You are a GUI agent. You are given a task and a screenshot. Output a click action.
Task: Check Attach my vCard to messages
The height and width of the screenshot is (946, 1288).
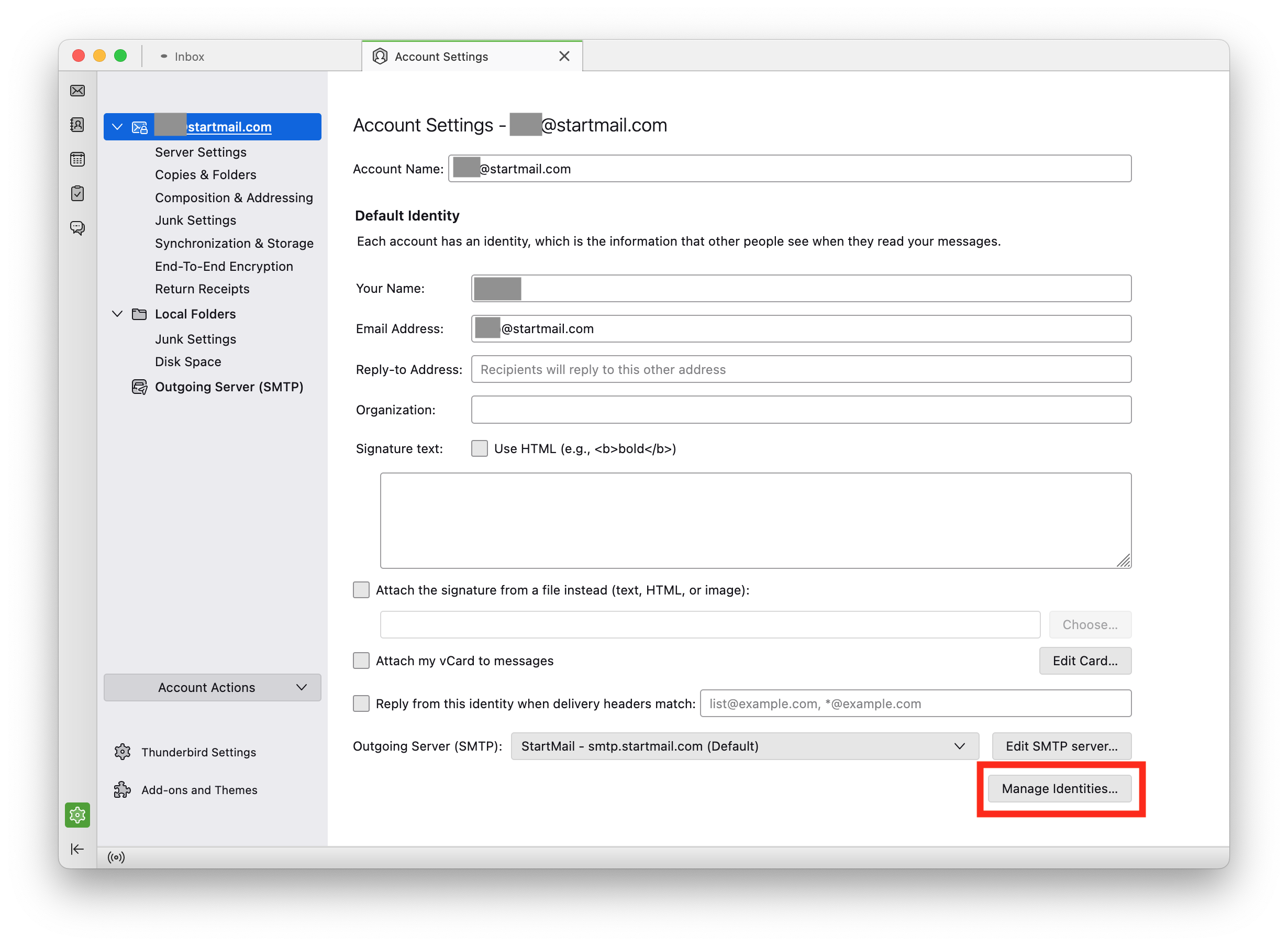pos(361,661)
